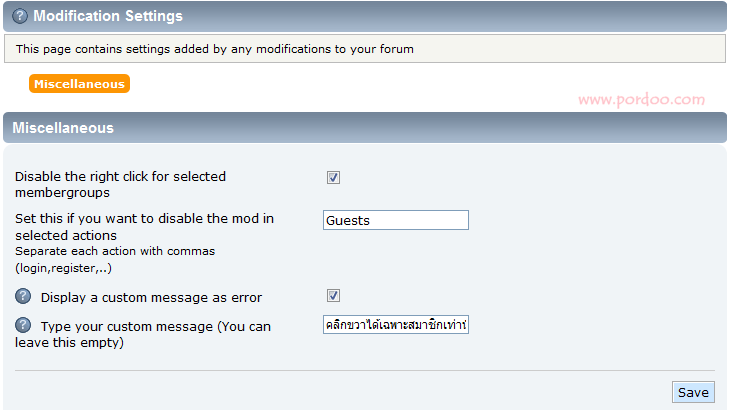Click the Guests text field
This screenshot has height=410, width=729.
(396, 220)
